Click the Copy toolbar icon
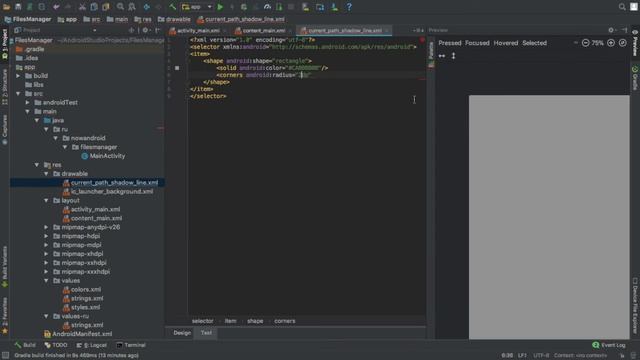640x360 pixels. coord(94,7)
